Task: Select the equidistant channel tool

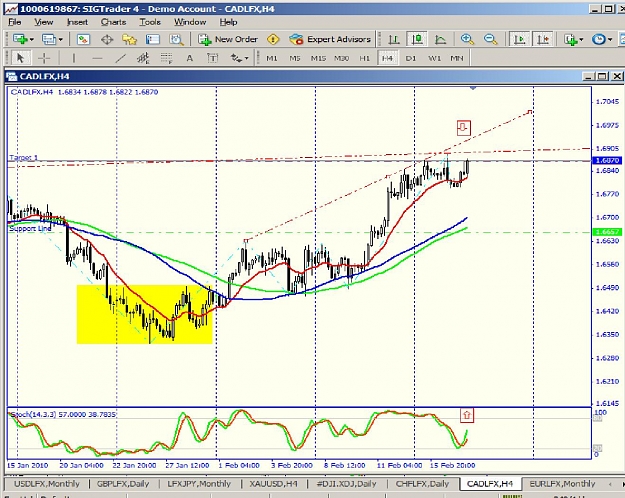Action: click(143, 58)
